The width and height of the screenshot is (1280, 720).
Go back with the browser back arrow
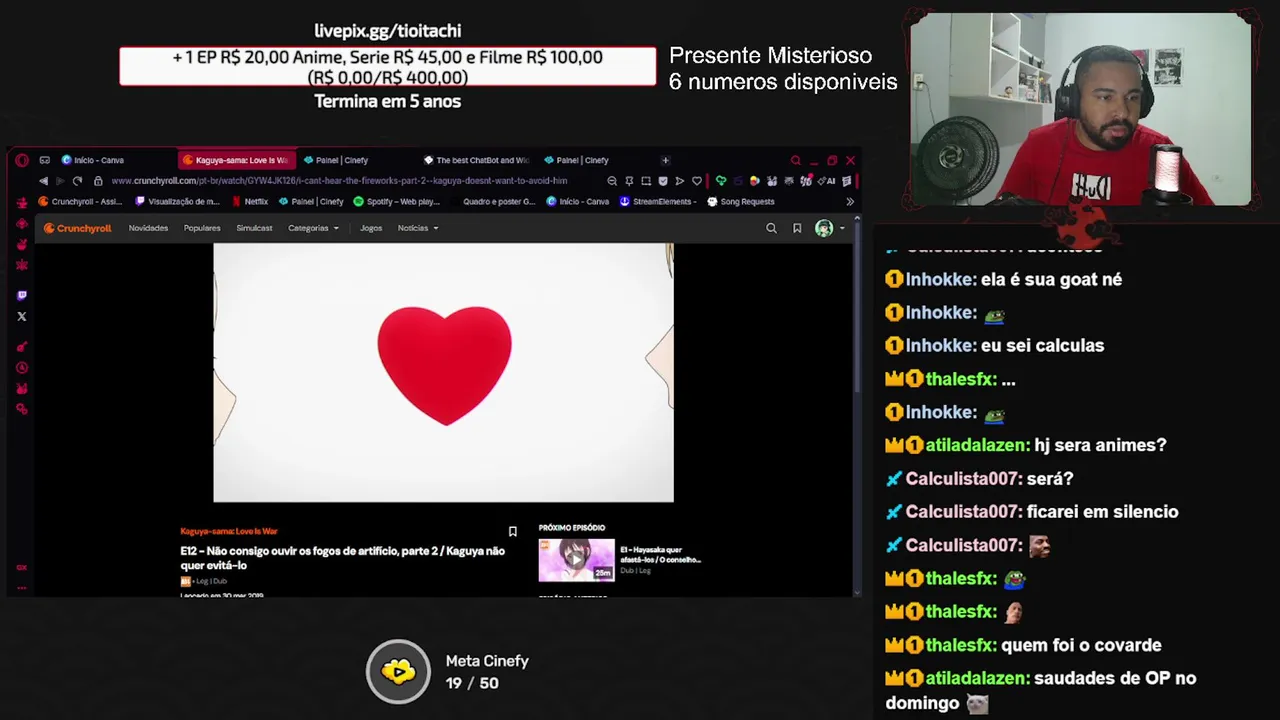[43, 181]
